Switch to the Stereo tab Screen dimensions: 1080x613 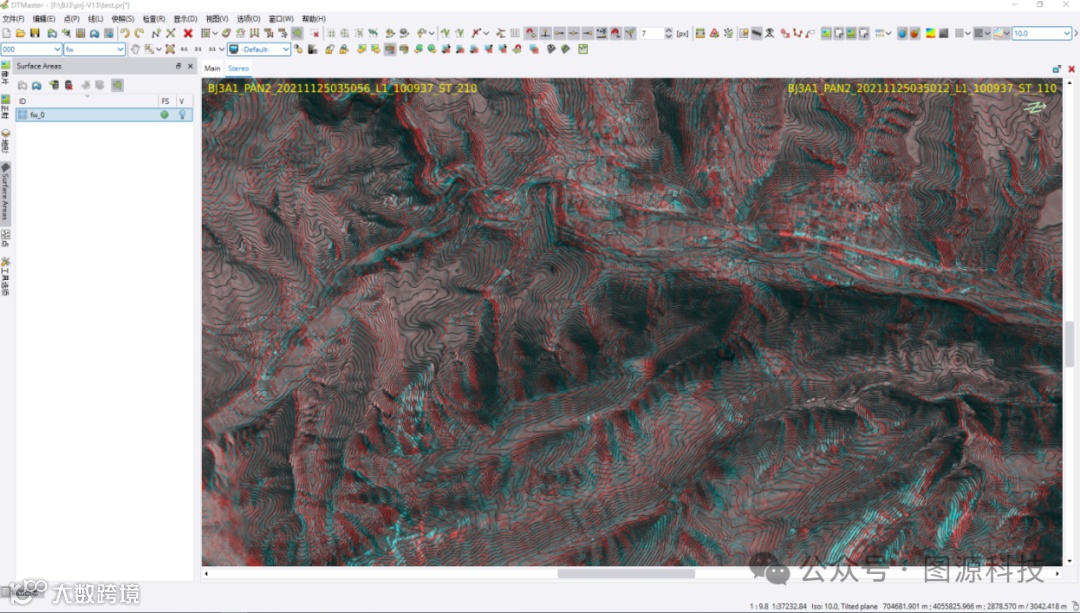point(238,68)
